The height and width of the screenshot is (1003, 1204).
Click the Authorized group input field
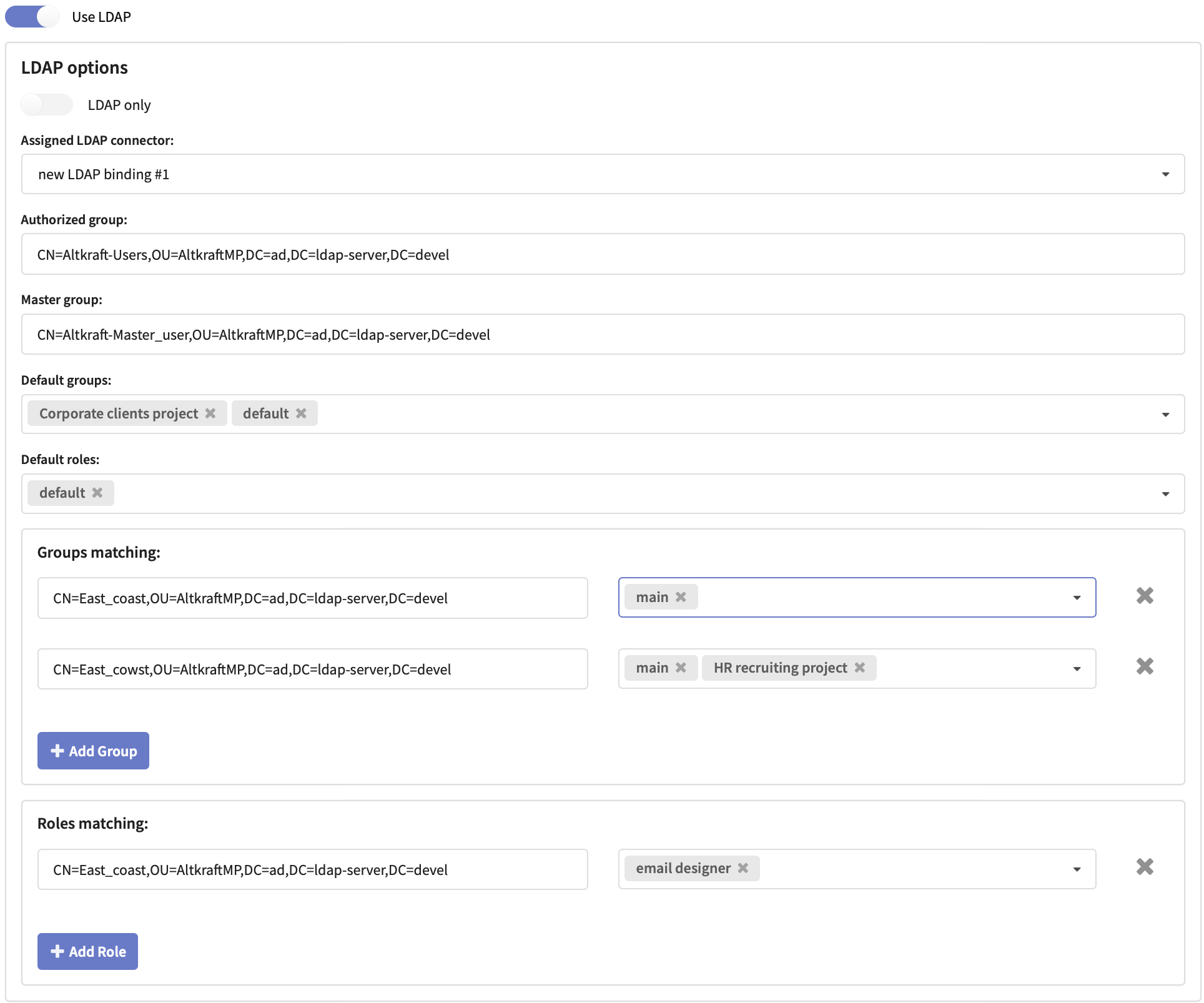(603, 254)
